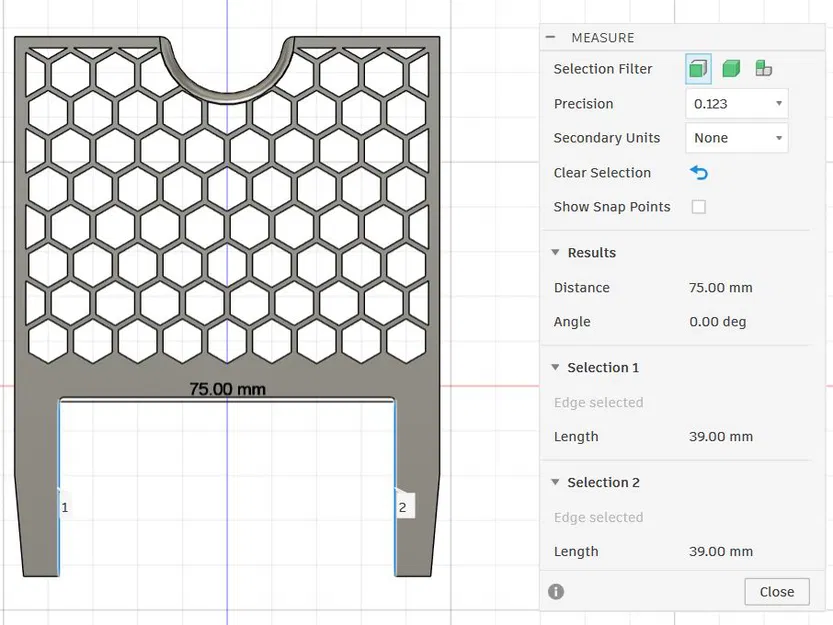Click the Distance value 75.00 mm

coord(720,288)
